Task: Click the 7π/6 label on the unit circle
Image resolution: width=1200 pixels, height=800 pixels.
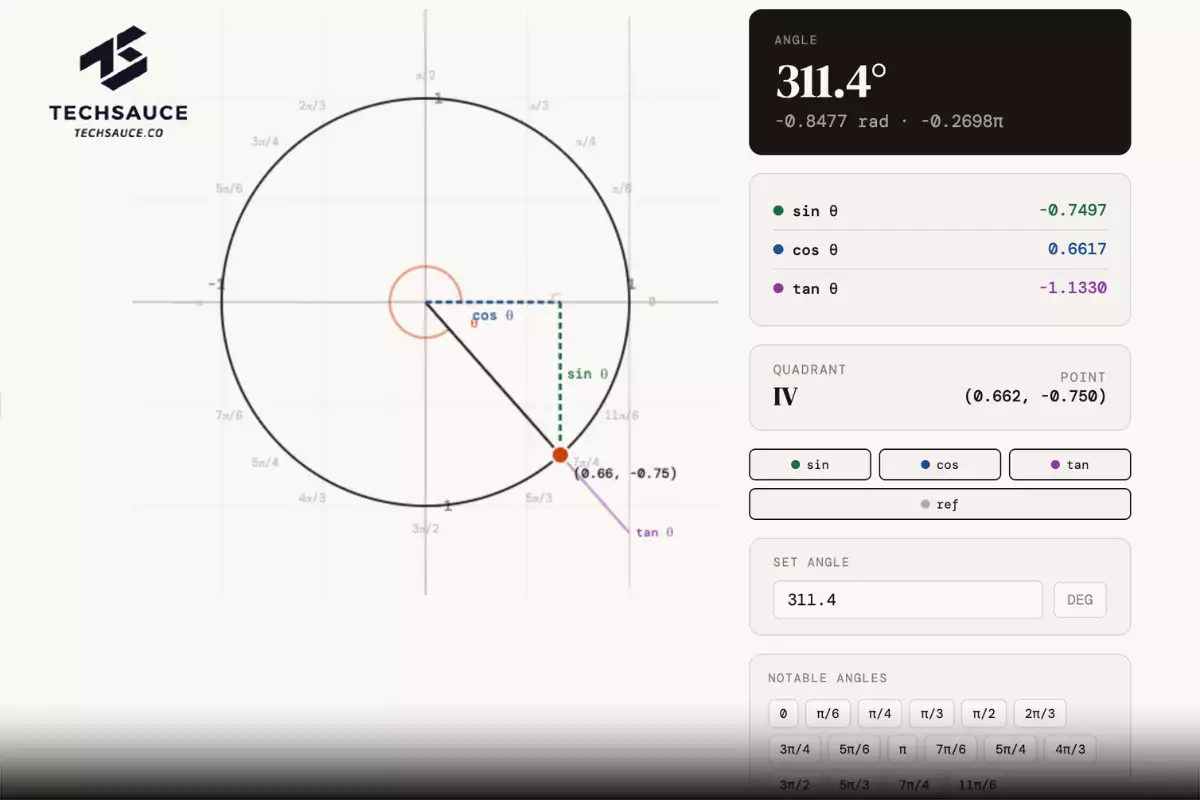Action: pyautogui.click(x=229, y=415)
